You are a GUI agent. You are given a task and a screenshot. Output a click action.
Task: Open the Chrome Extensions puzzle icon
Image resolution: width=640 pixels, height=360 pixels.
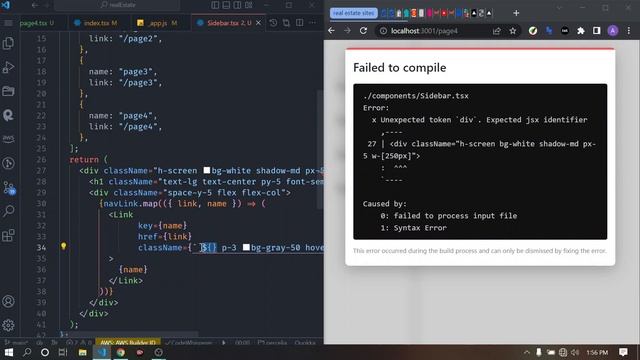click(x=580, y=31)
